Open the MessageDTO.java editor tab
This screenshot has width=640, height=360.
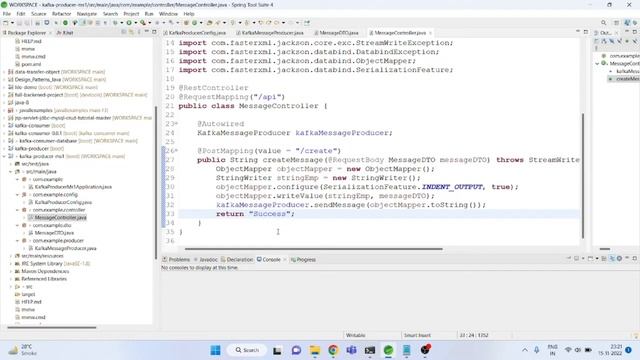[x=336, y=33]
